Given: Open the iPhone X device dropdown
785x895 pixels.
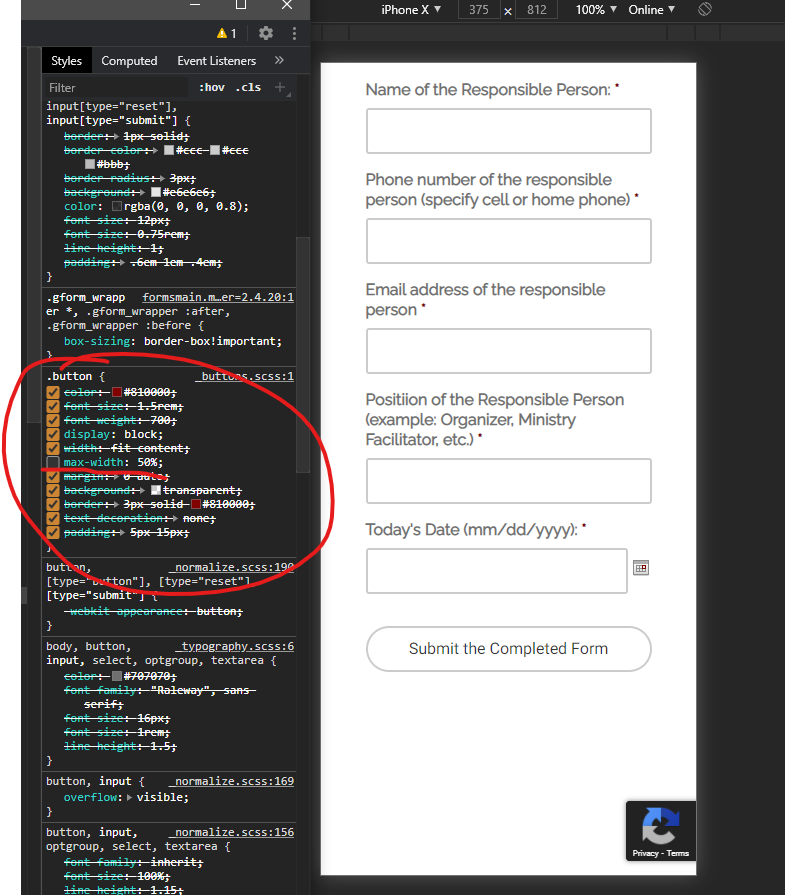Looking at the screenshot, I should click(x=411, y=10).
